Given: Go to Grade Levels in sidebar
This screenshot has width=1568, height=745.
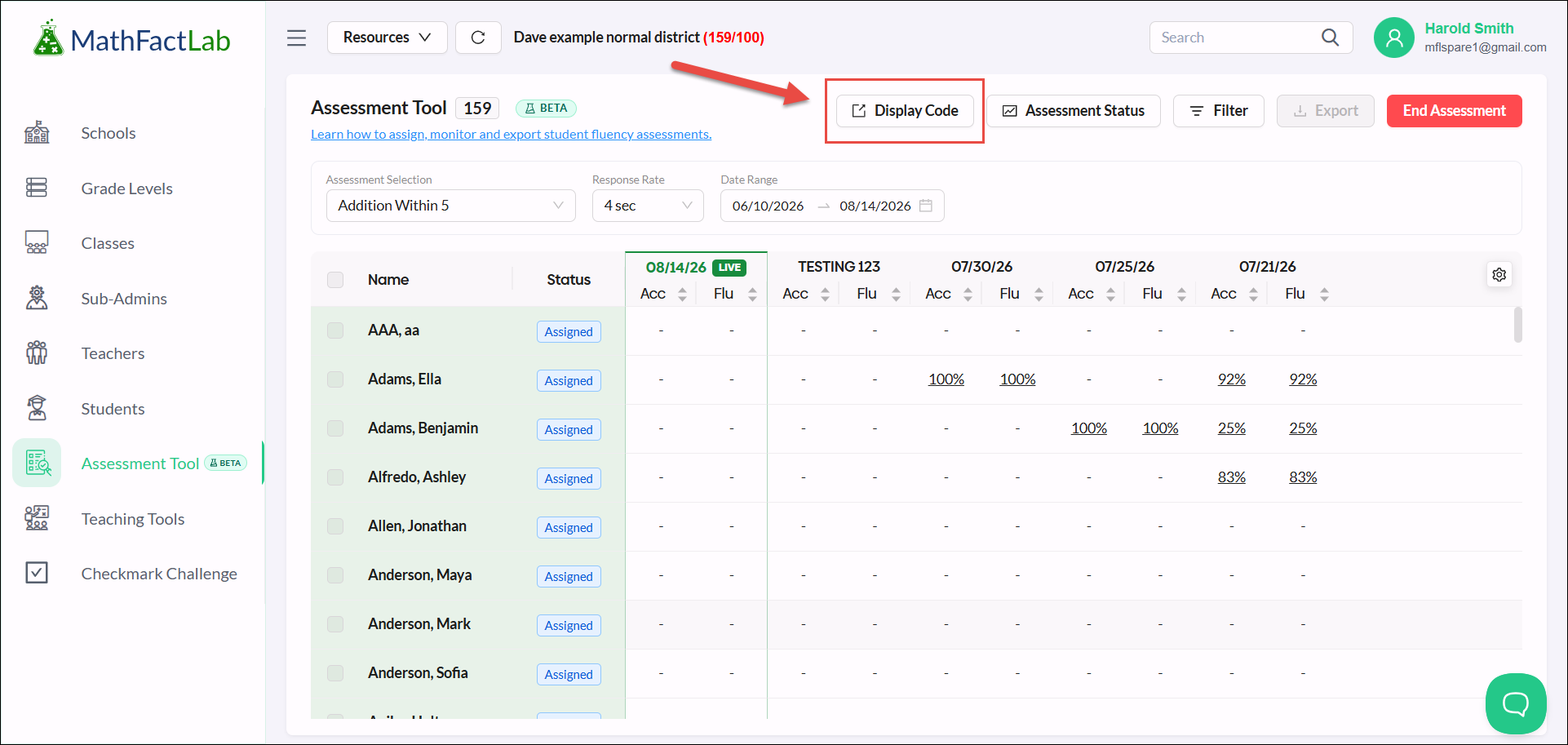Looking at the screenshot, I should tap(127, 188).
